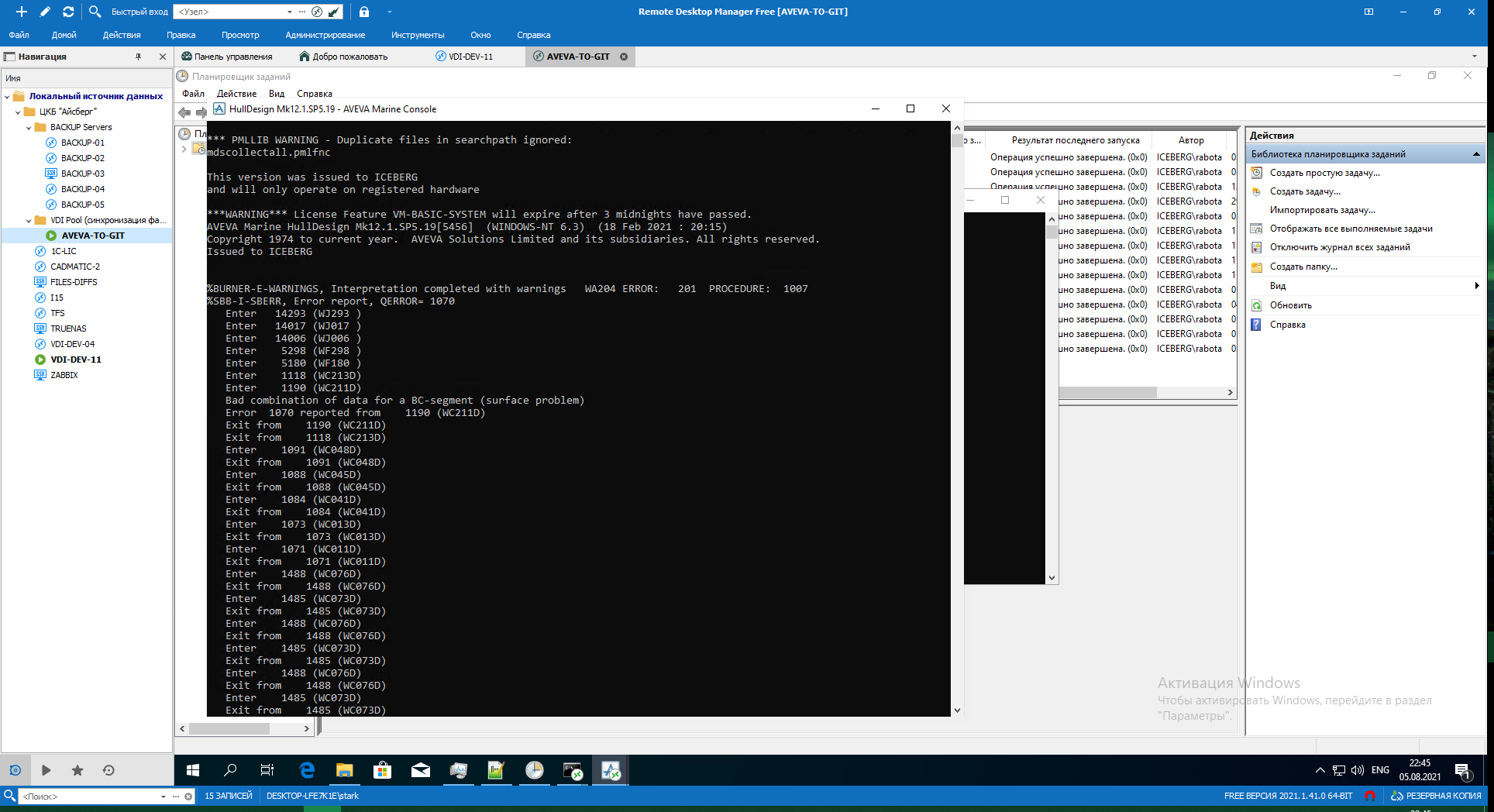The width and height of the screenshot is (1494, 812).
Task: Select the BACKUP-01 entry
Action: (83, 143)
